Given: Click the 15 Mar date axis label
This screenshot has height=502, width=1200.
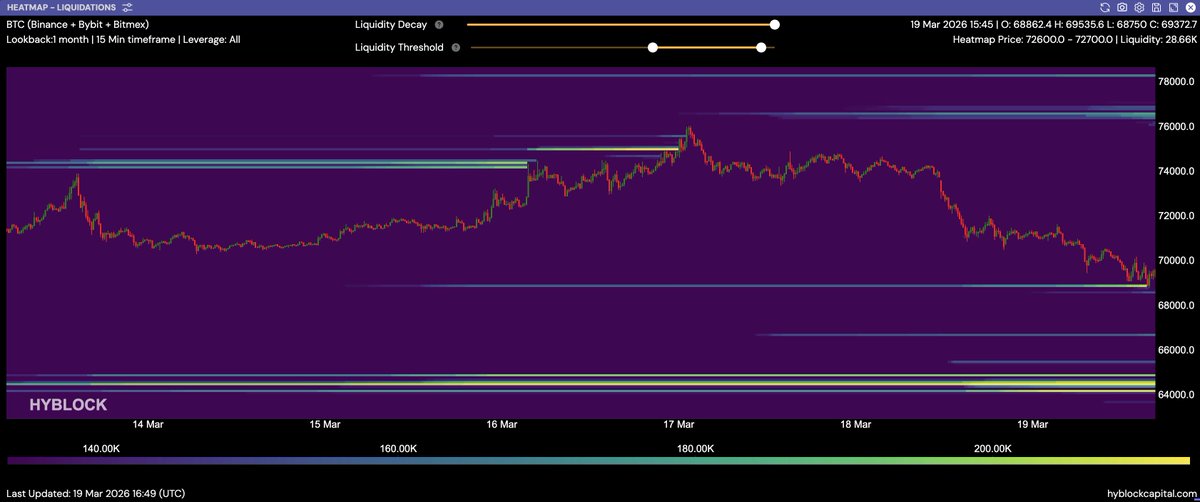Looking at the screenshot, I should [325, 425].
